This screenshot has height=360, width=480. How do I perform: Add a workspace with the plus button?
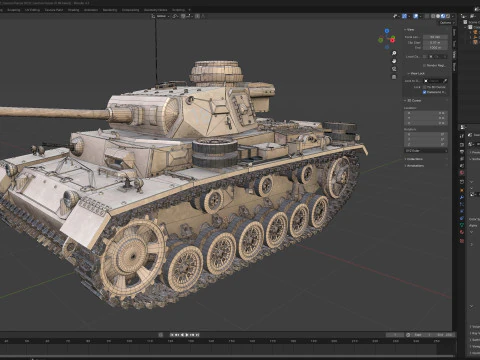190,10
